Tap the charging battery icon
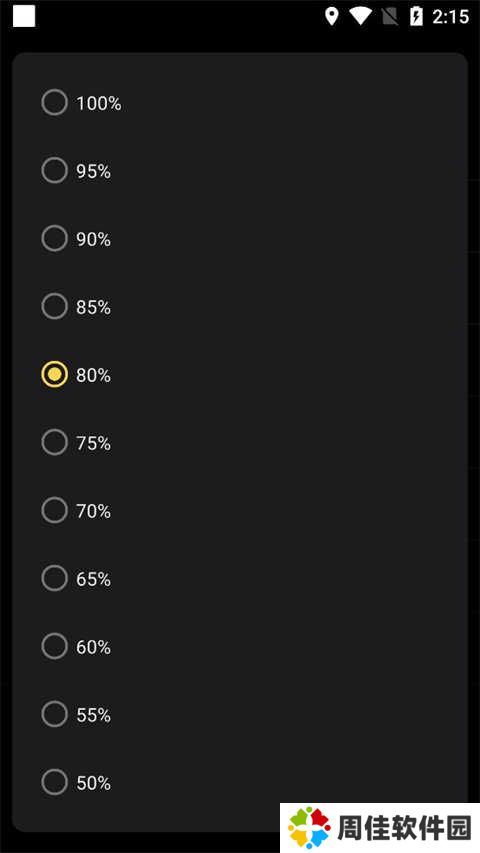Image resolution: width=480 pixels, height=853 pixels. tap(416, 16)
